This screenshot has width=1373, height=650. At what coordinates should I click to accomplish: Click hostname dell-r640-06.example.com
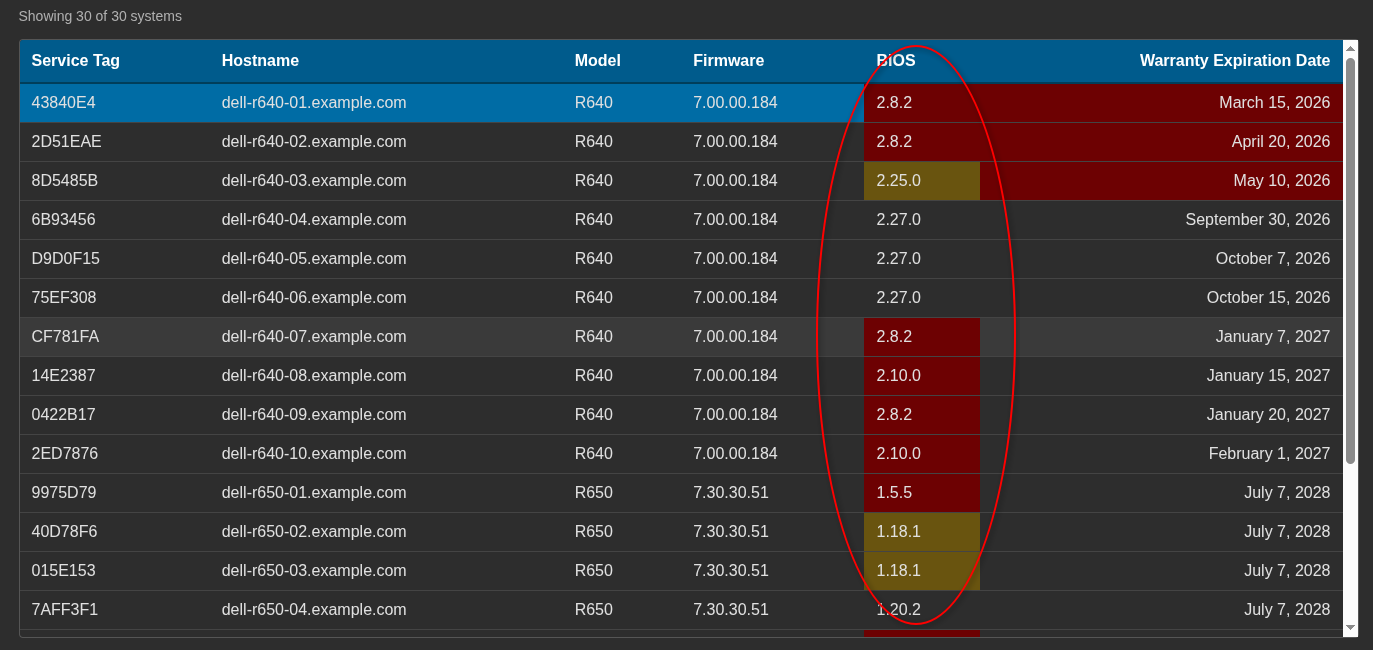tap(314, 298)
